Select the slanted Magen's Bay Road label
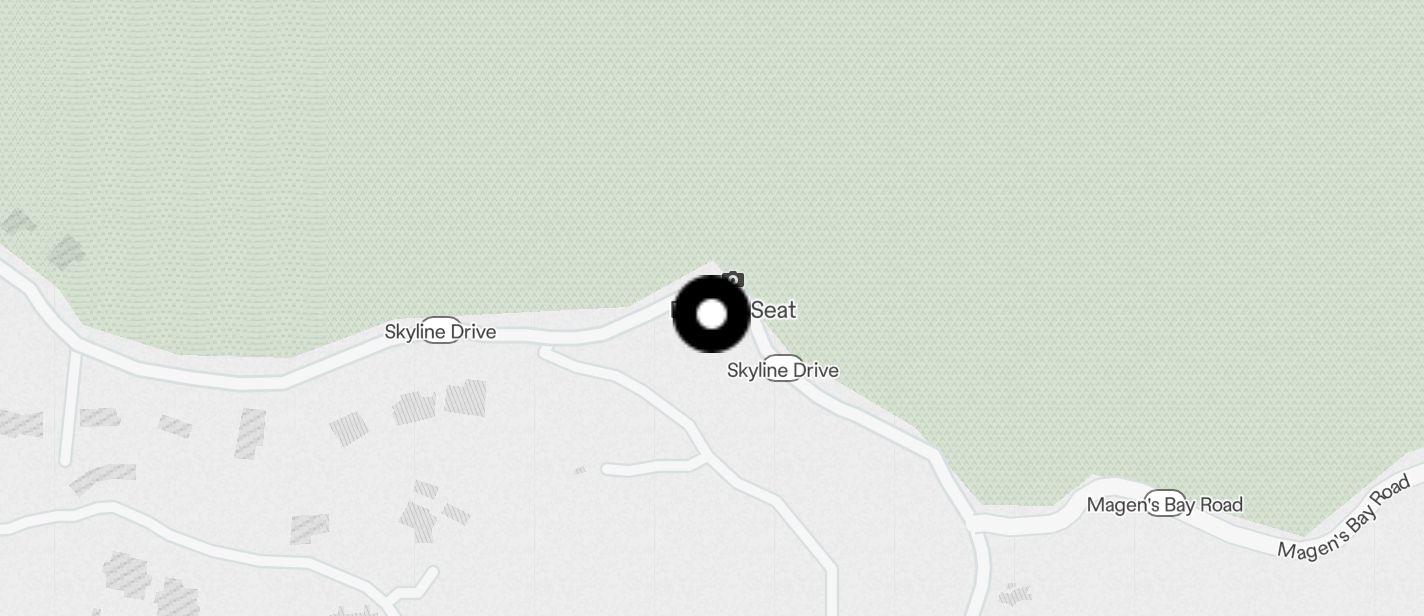The height and width of the screenshot is (616, 1424). [x=1344, y=519]
